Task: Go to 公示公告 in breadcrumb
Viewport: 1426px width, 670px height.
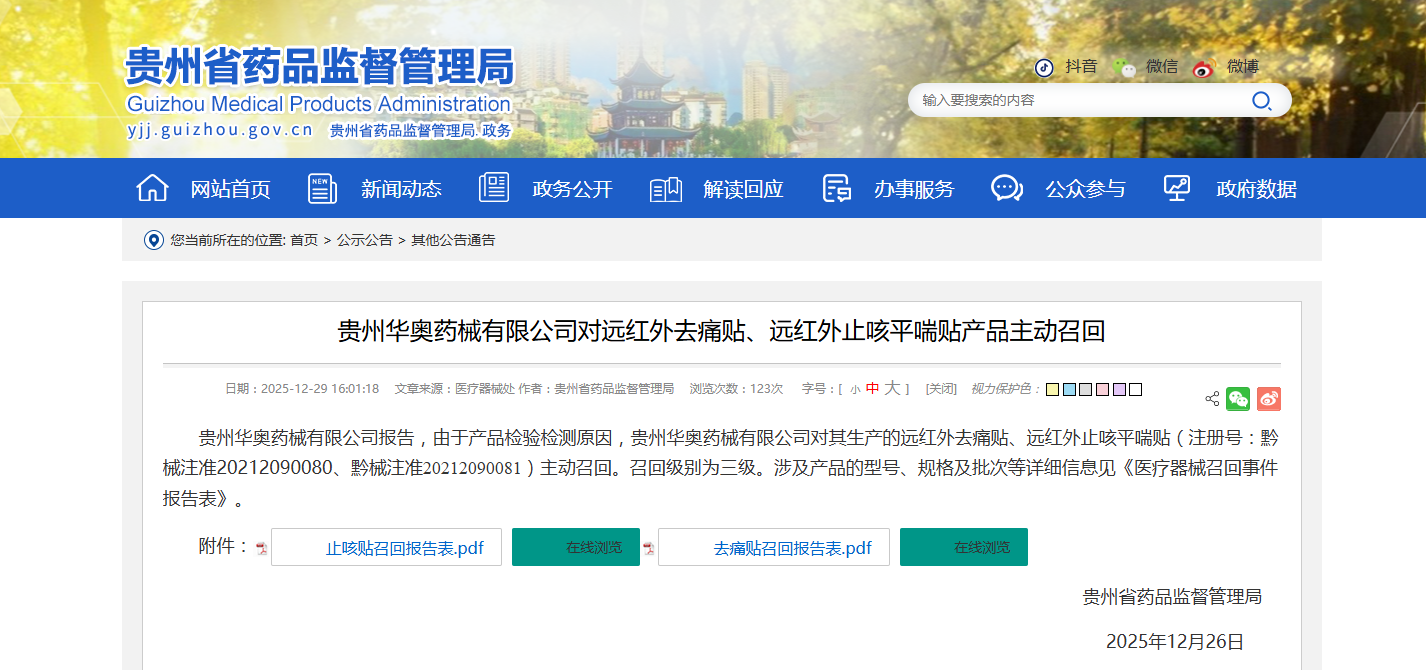Action: click(364, 240)
